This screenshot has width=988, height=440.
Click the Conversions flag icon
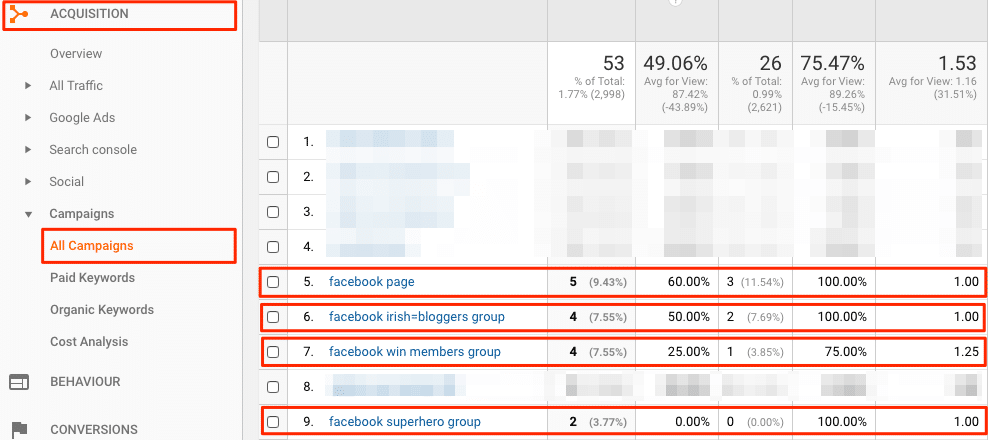(19, 430)
